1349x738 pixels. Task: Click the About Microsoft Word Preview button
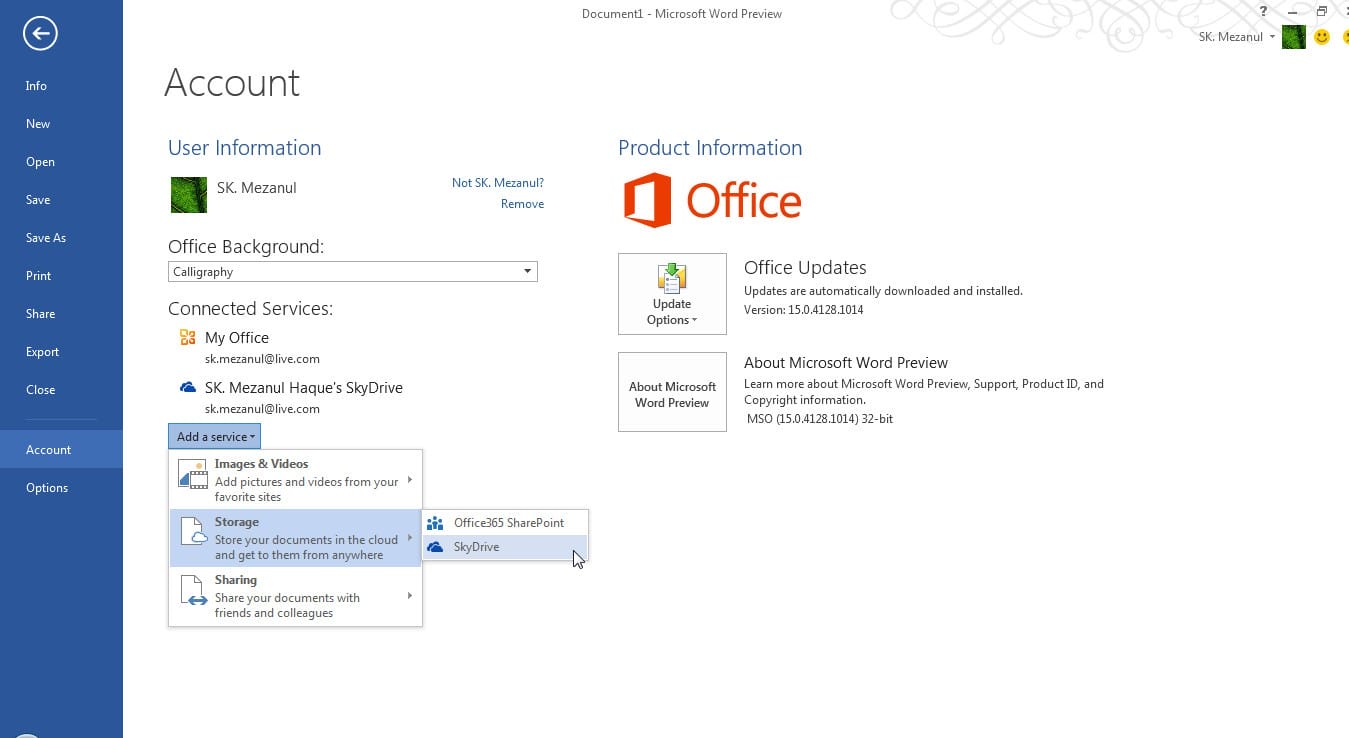[x=672, y=392]
